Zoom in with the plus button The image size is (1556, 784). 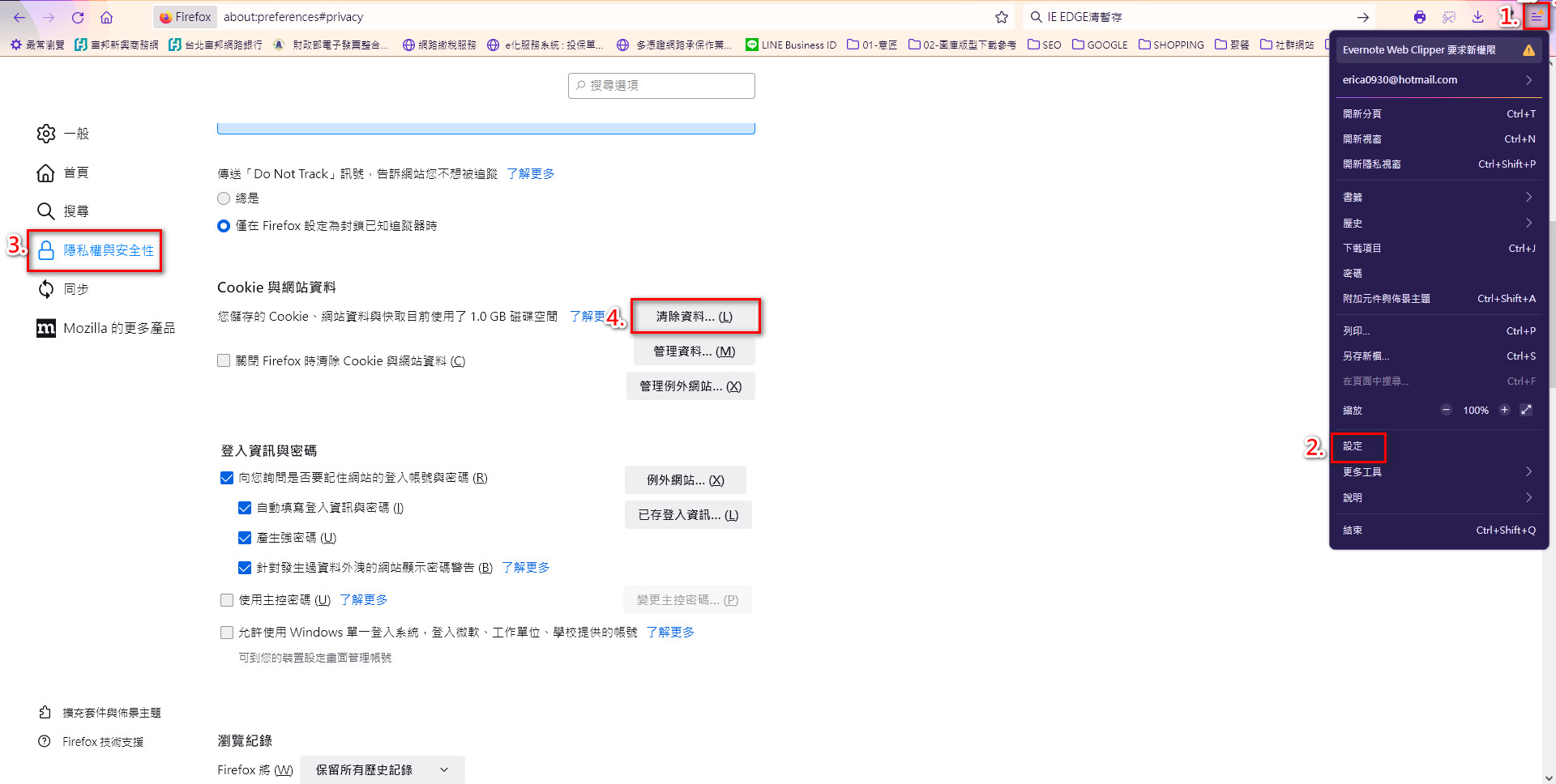click(x=1504, y=410)
